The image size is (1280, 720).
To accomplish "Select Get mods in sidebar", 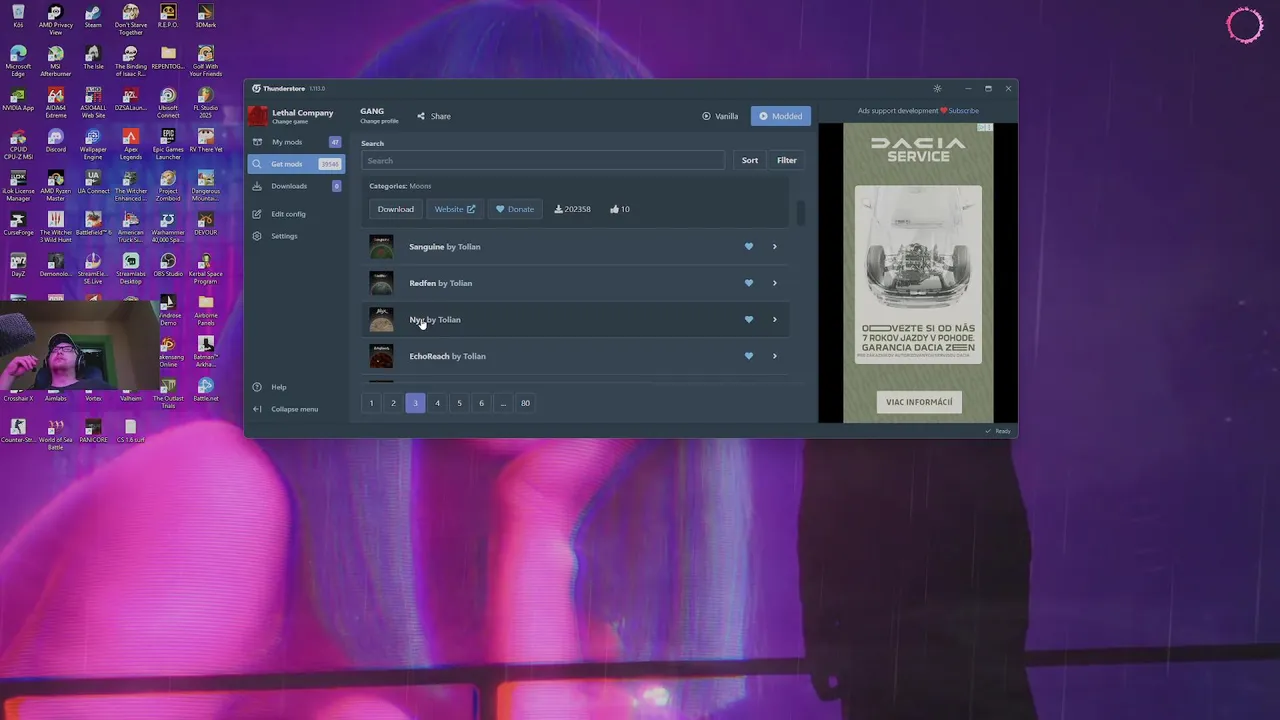I will point(296,164).
